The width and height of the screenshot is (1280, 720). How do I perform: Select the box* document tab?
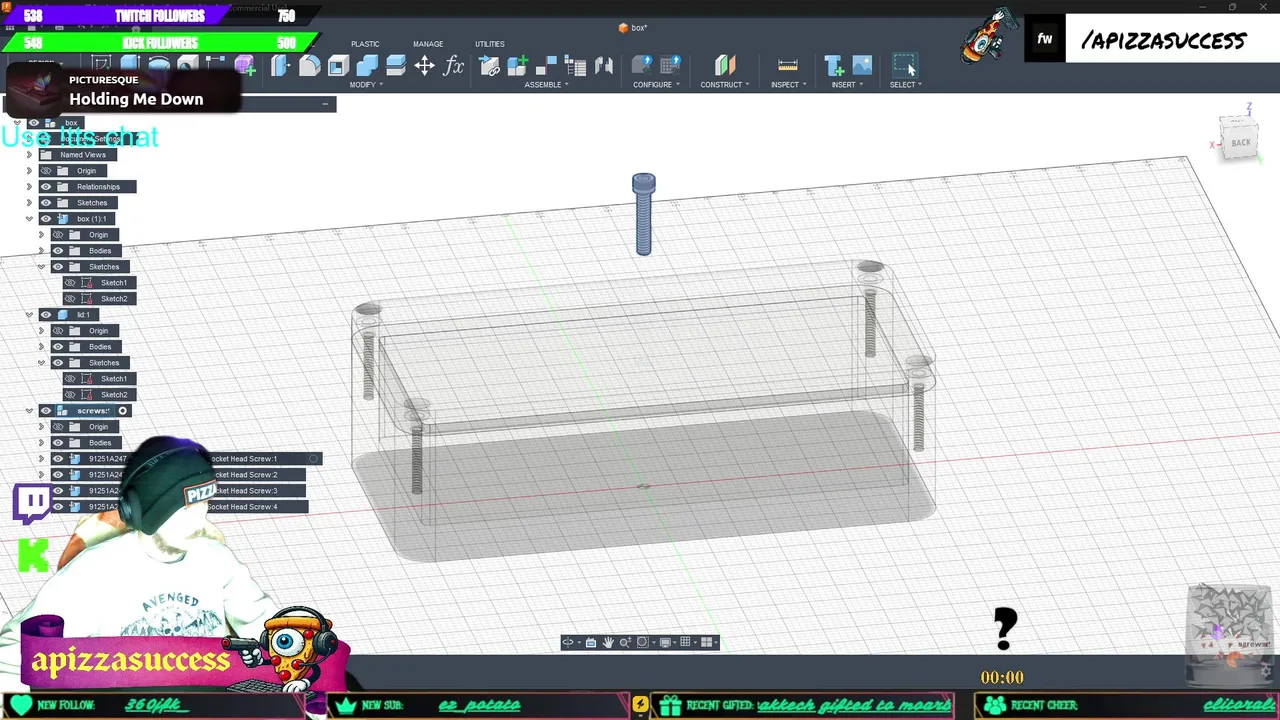point(633,28)
